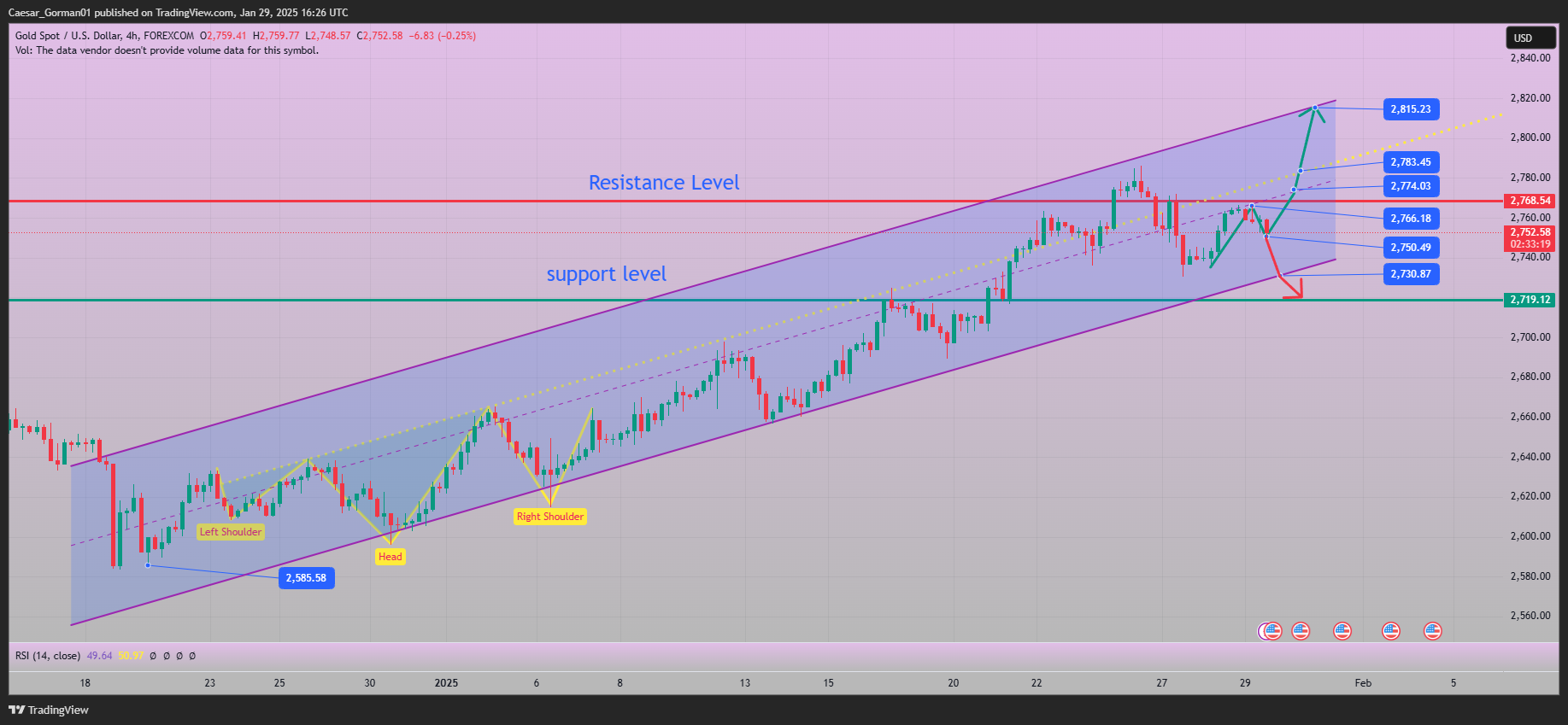
Task: Select the Head label
Action: [391, 557]
